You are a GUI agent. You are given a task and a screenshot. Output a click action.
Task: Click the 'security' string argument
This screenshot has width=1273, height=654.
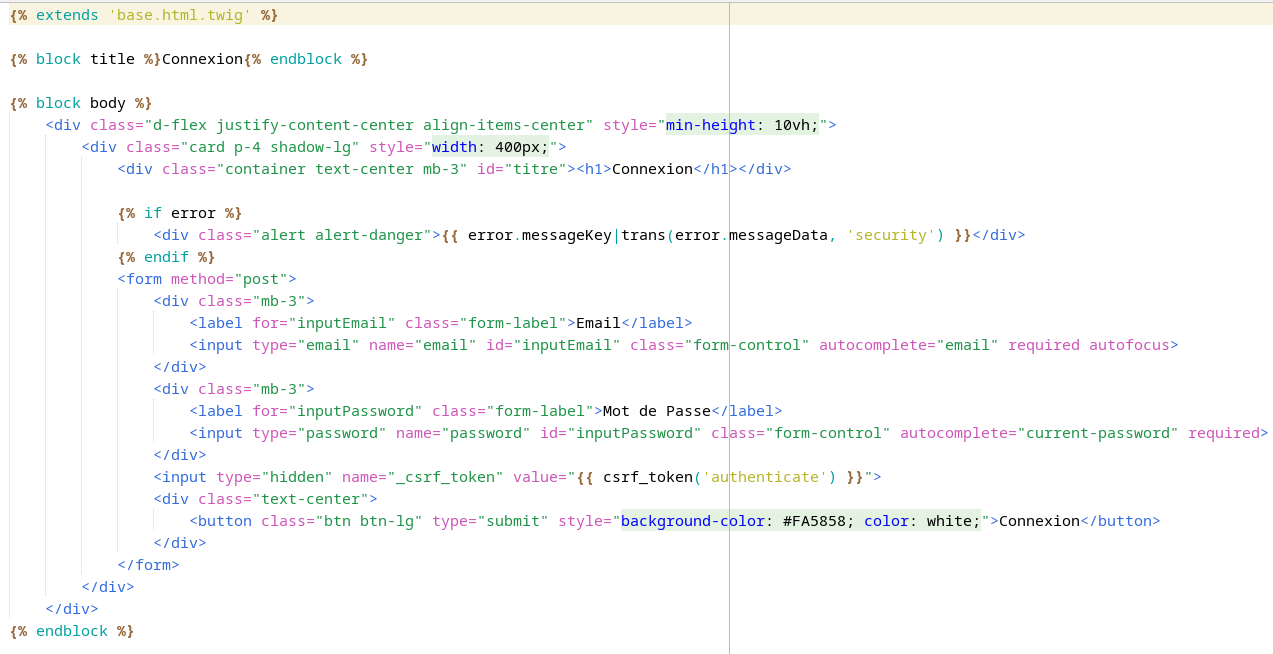(x=891, y=235)
